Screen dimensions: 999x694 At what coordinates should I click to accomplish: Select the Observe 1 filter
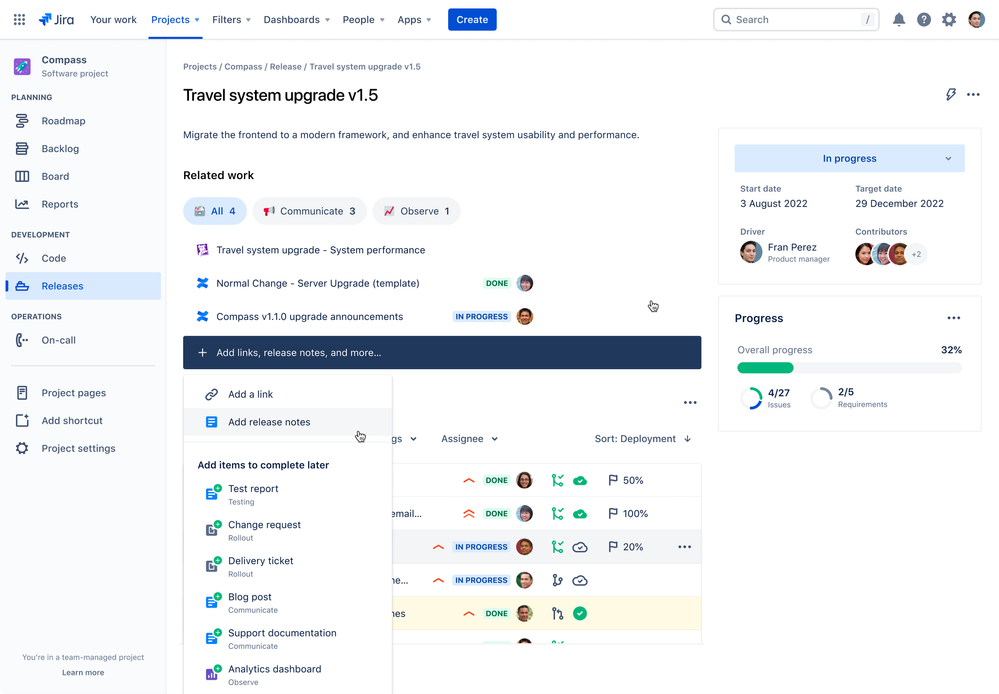click(416, 211)
